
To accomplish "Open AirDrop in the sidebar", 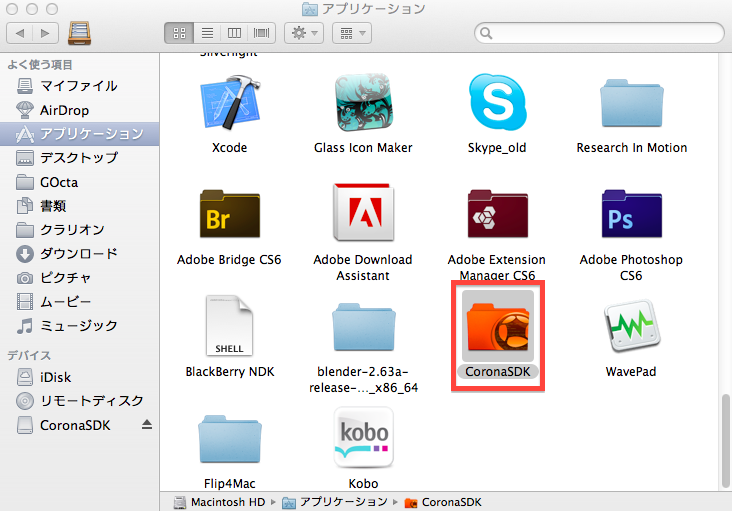I will pyautogui.click(x=79, y=110).
